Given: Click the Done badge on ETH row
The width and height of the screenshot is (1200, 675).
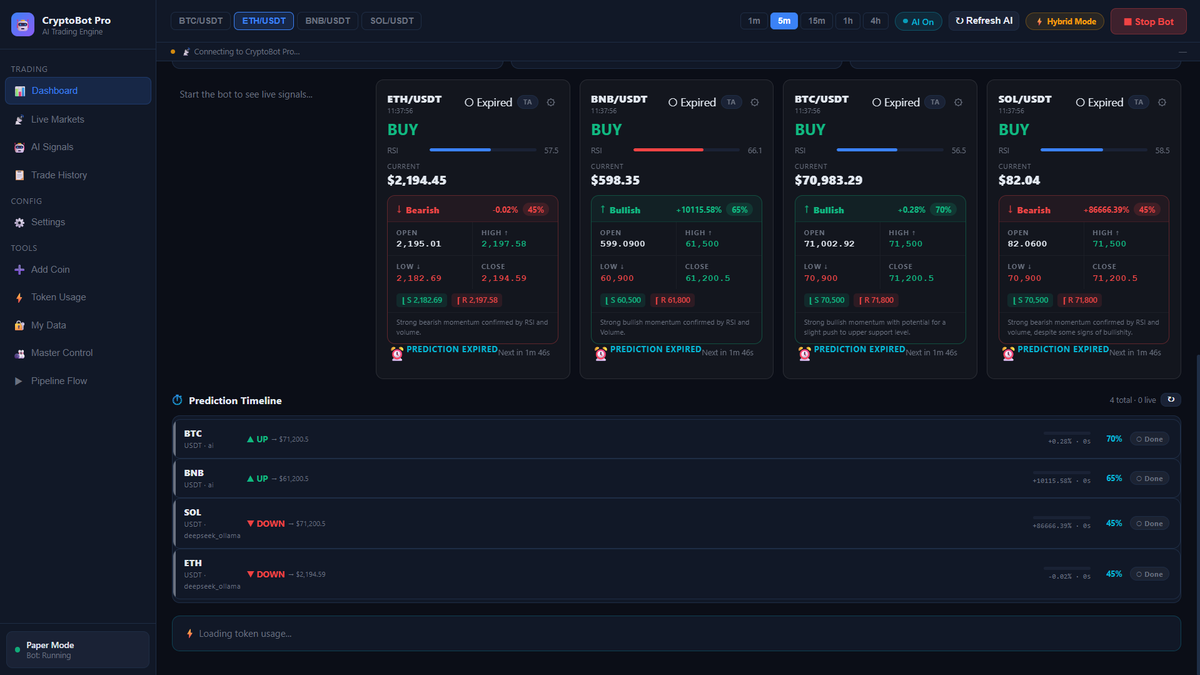Looking at the screenshot, I should click(x=1149, y=575).
